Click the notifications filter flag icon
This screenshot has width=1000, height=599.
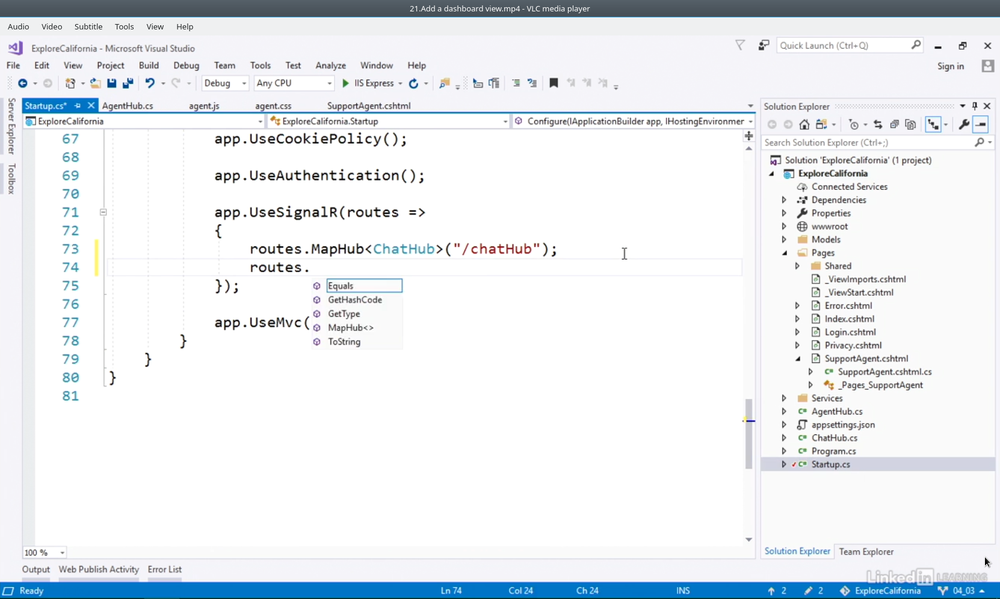pos(740,45)
